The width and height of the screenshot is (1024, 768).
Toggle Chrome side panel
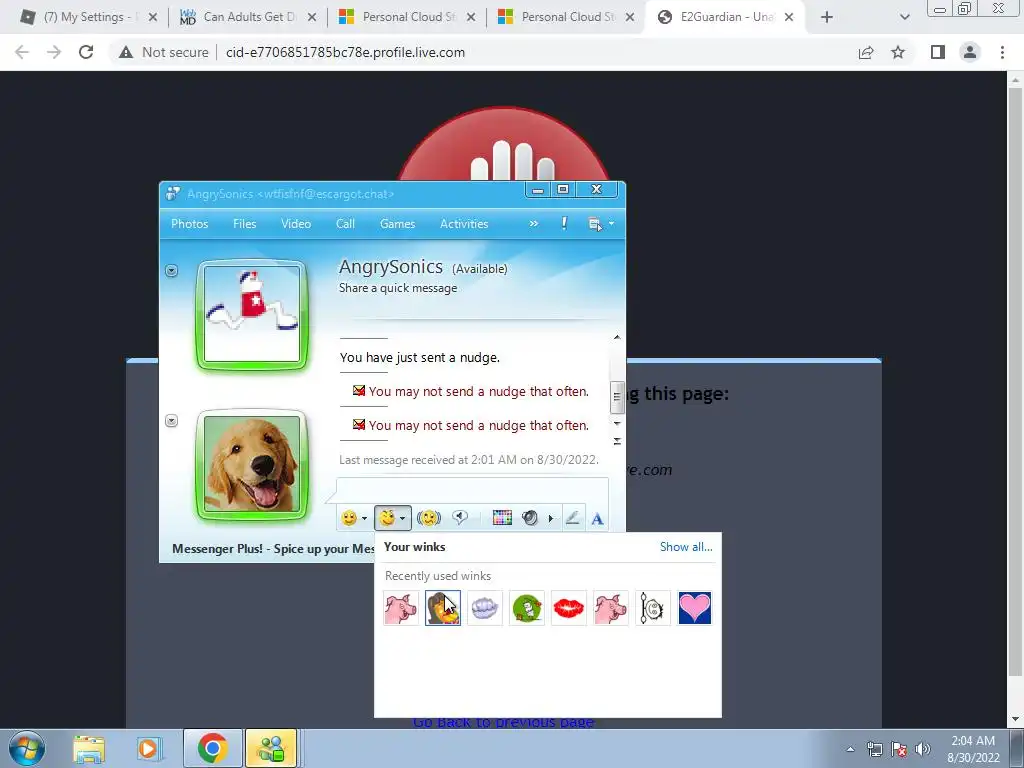pyautogui.click(x=938, y=52)
